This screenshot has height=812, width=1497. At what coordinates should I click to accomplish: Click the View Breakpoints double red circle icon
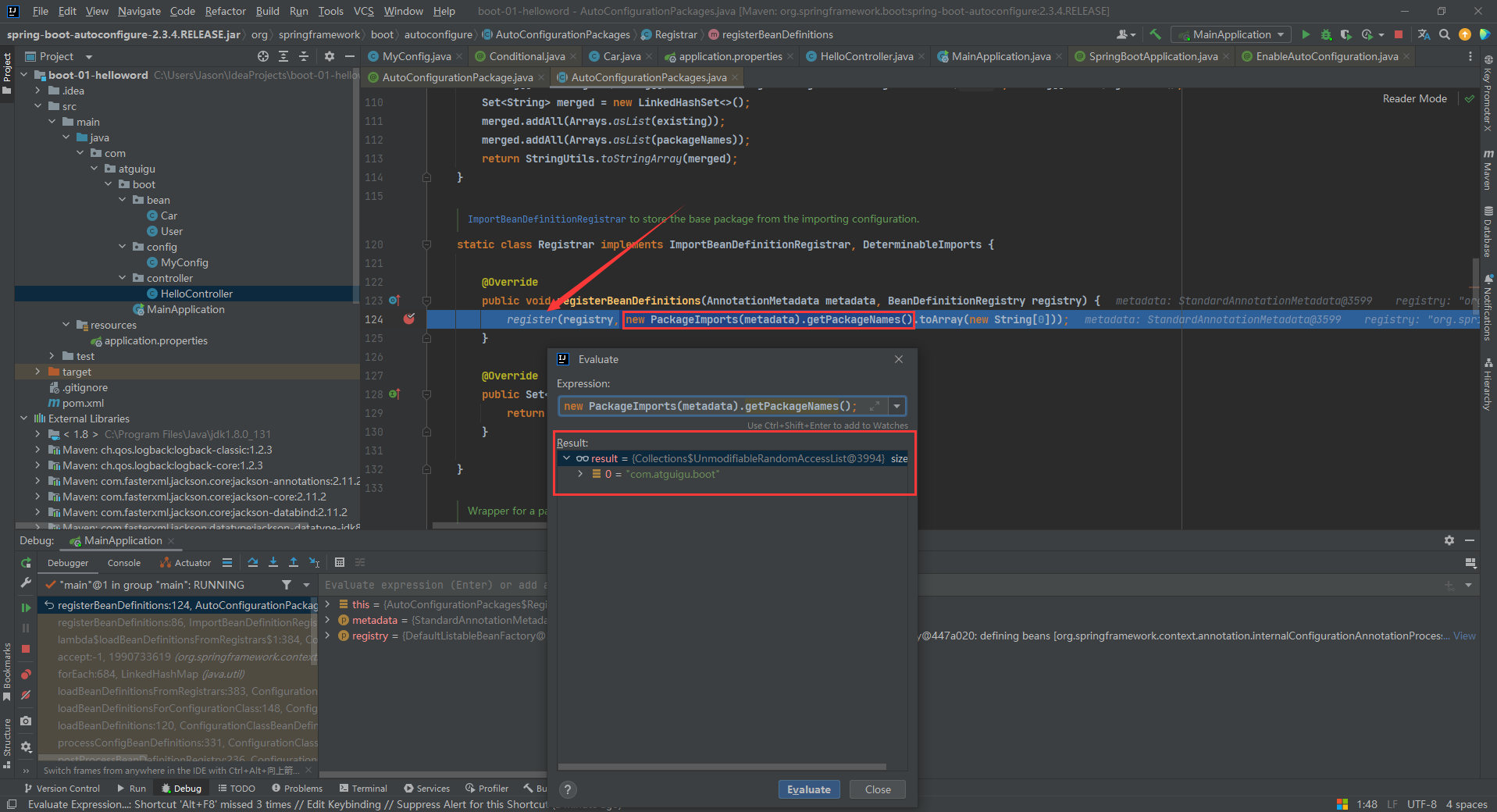point(26,674)
